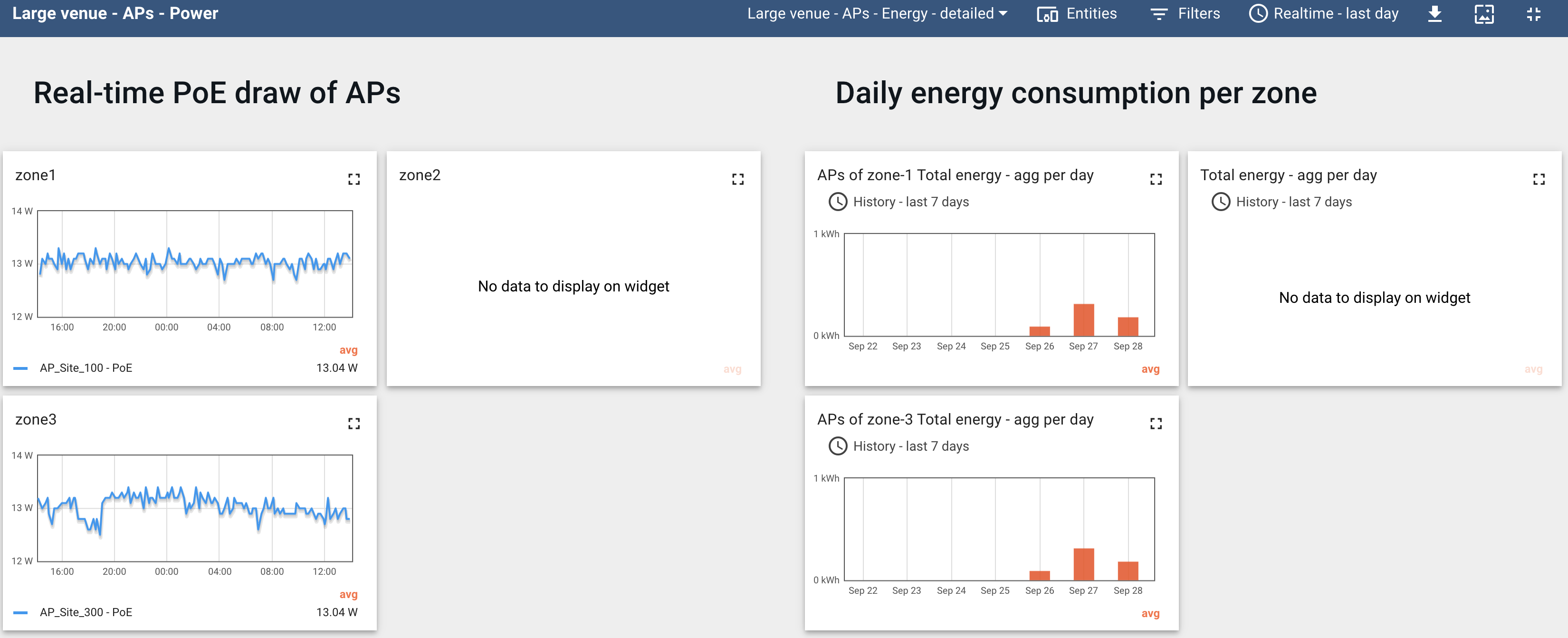Click Sep 27 bar in zone-1 chart
1568x638 pixels.
pos(1083,319)
